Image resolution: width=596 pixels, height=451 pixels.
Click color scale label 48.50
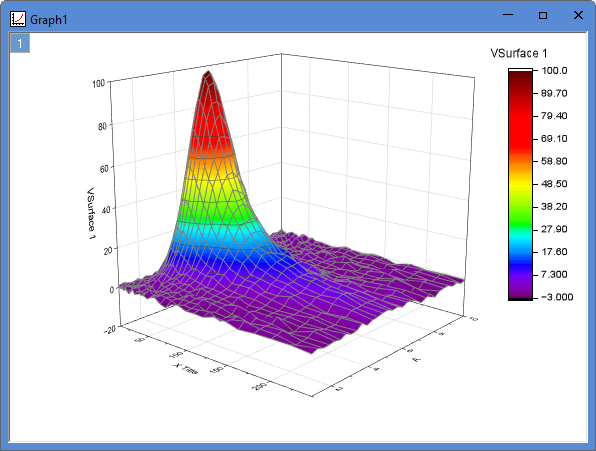coord(554,184)
